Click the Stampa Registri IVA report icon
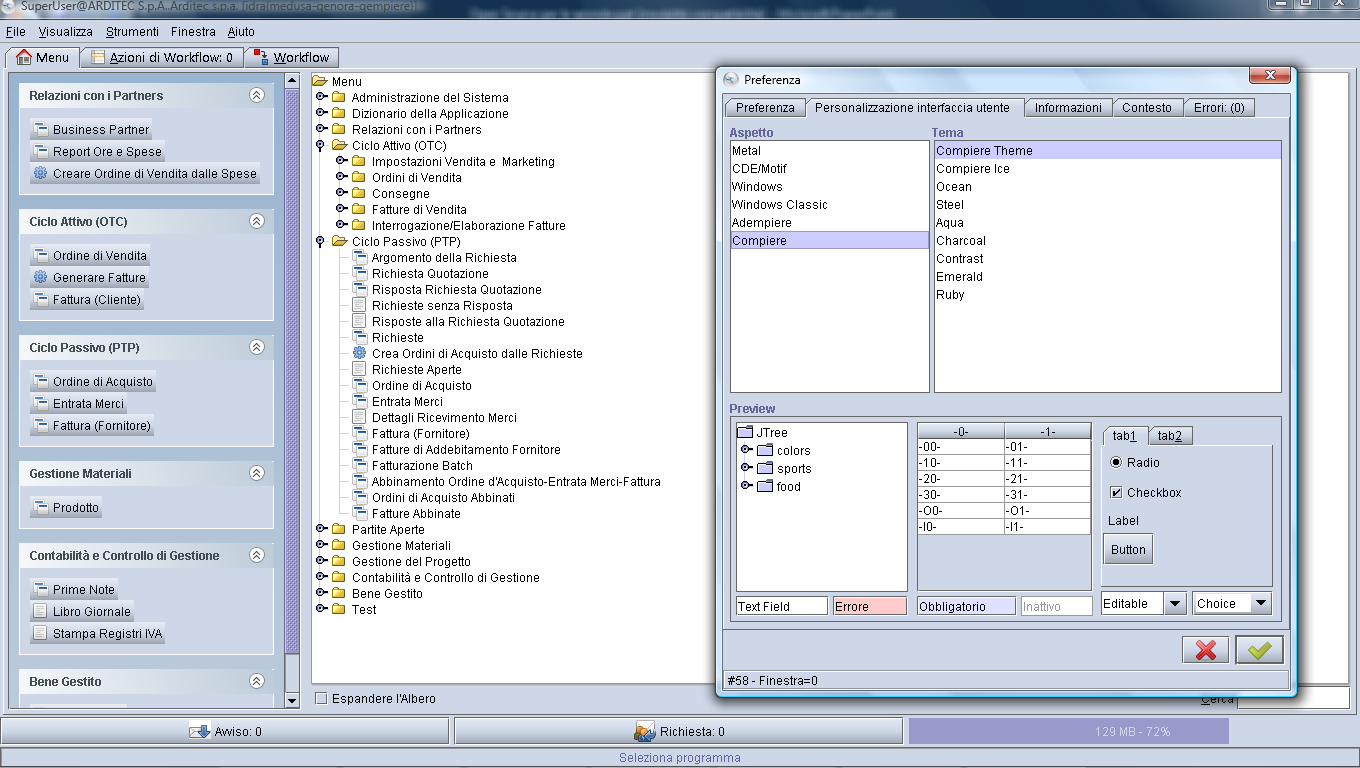The width and height of the screenshot is (1360, 768). (40, 633)
